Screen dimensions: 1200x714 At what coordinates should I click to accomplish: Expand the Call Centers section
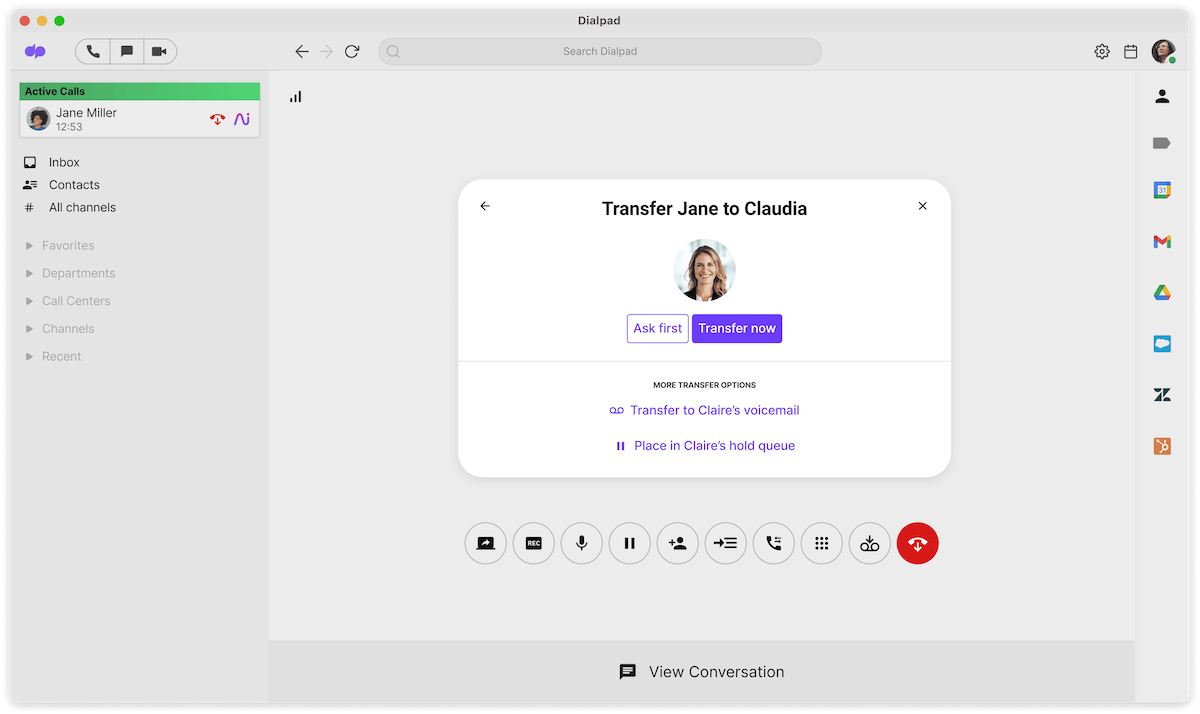(x=76, y=301)
